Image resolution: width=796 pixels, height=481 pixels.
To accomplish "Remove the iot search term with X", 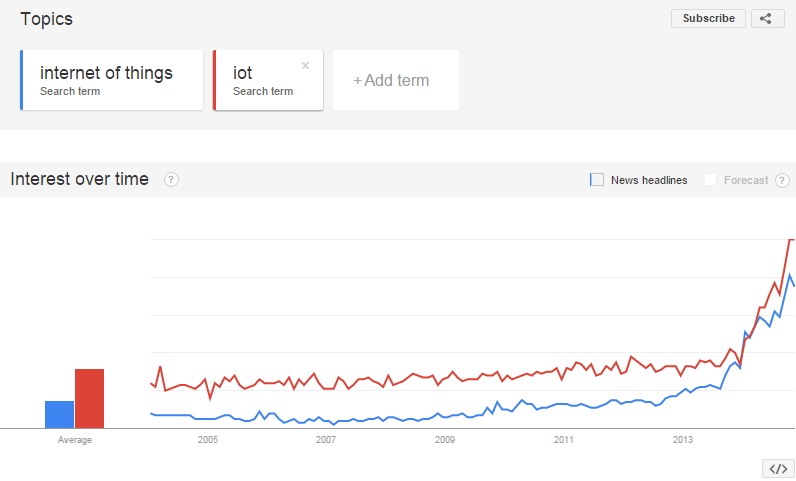I will [x=306, y=65].
